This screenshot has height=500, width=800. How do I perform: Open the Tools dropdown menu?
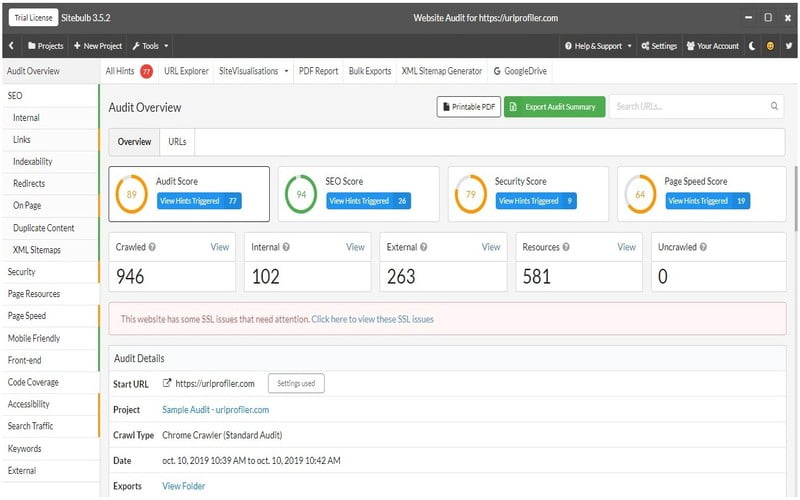(x=150, y=46)
